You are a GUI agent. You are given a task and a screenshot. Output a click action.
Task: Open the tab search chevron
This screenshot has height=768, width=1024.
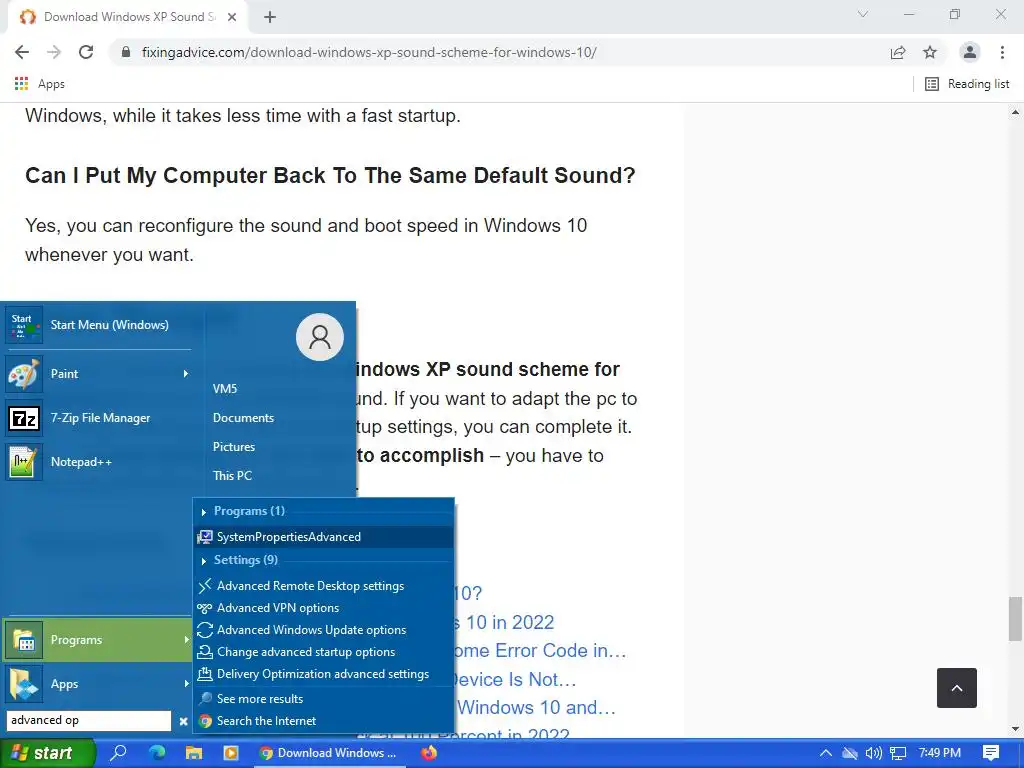click(863, 14)
